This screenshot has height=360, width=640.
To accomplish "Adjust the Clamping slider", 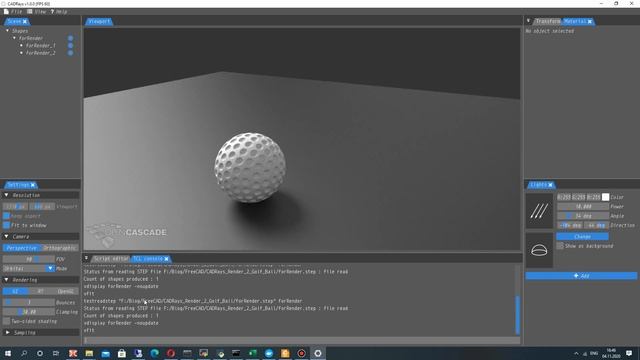I will pos(29,312).
